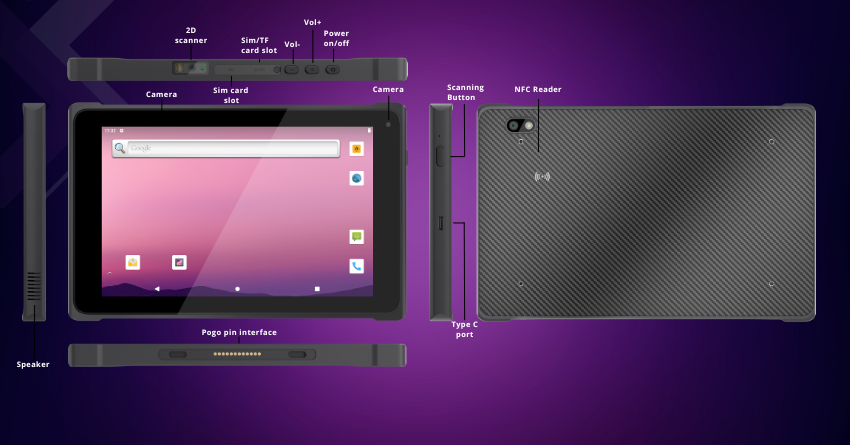Click the NFC wave symbol on the tablet back

(542, 177)
